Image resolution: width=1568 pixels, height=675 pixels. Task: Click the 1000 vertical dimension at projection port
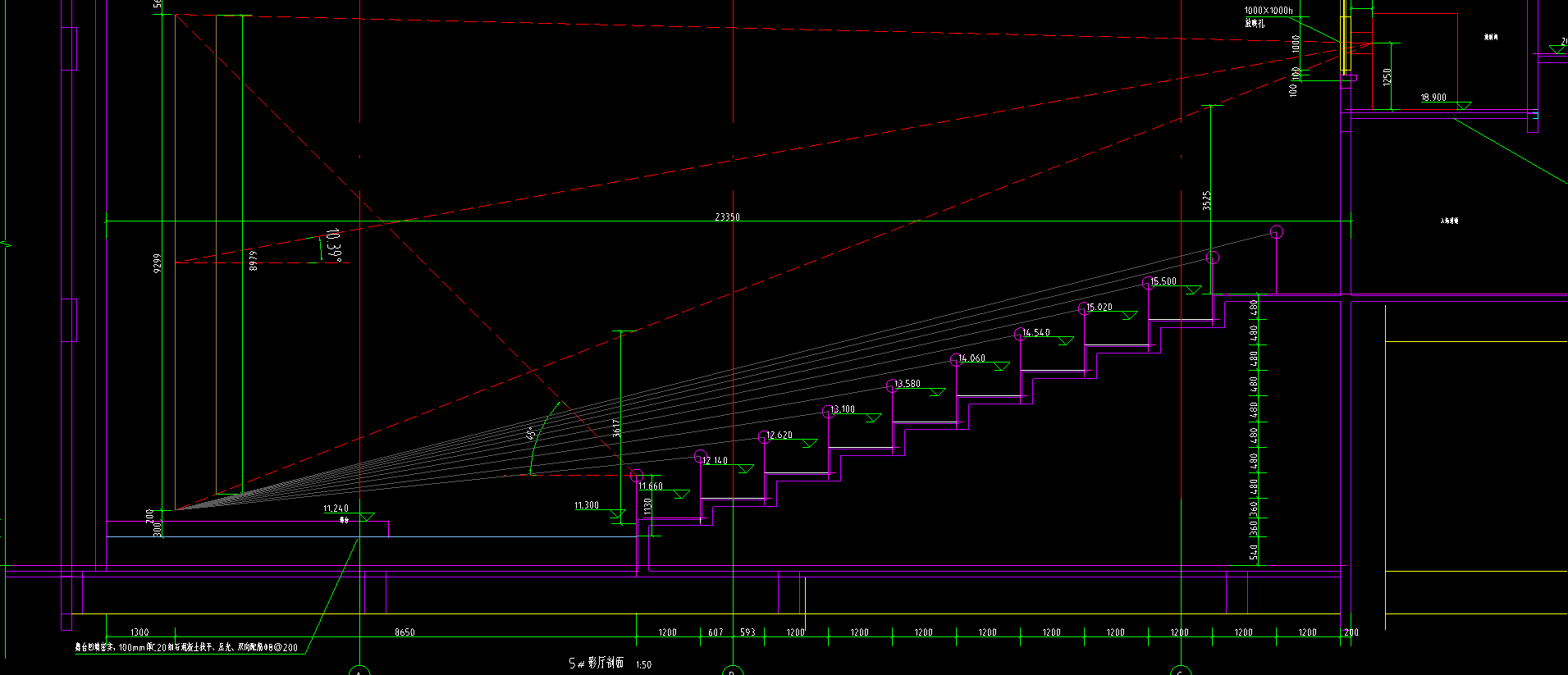click(x=1296, y=43)
